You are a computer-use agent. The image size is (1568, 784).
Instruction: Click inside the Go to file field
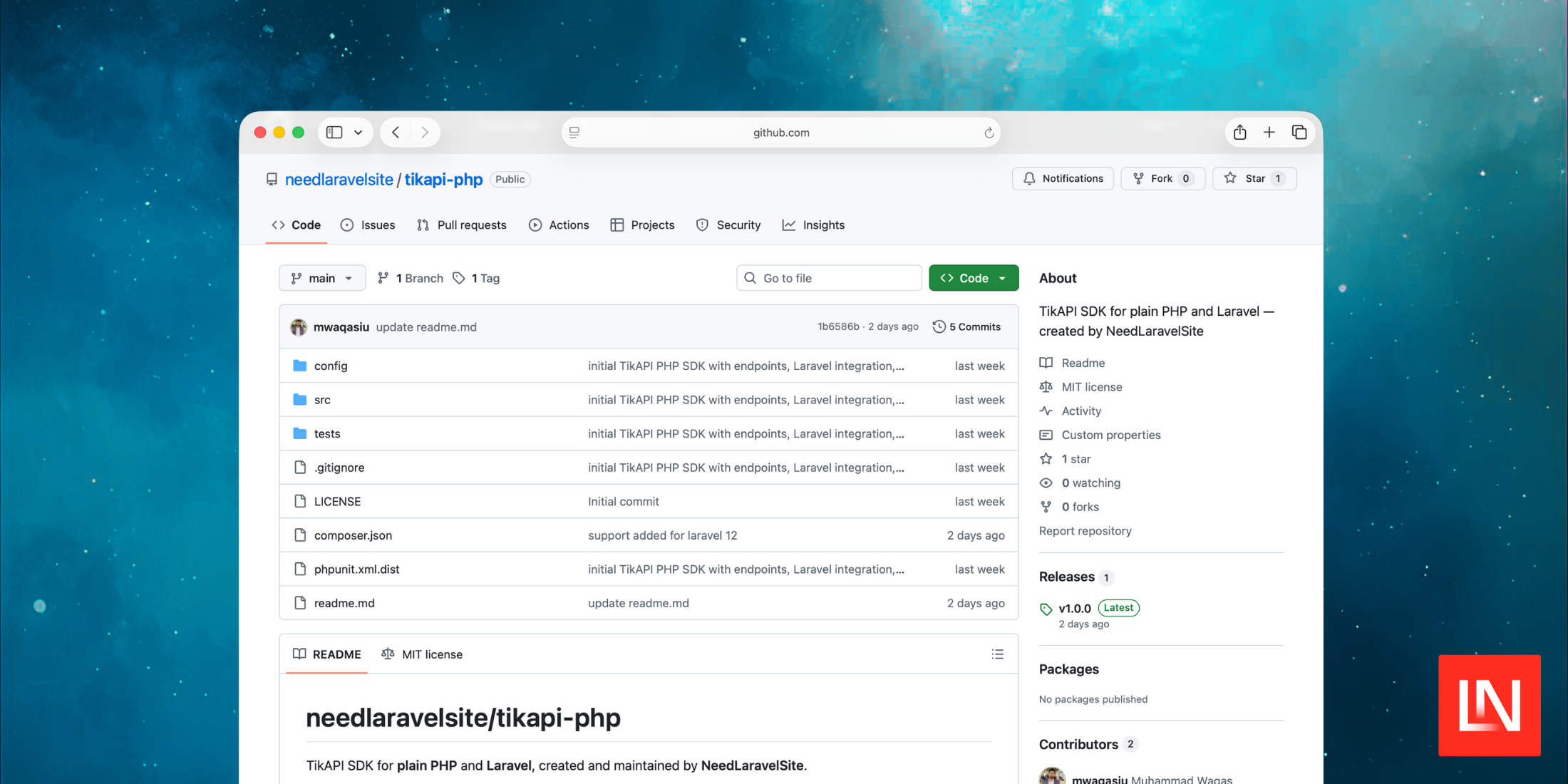(829, 278)
